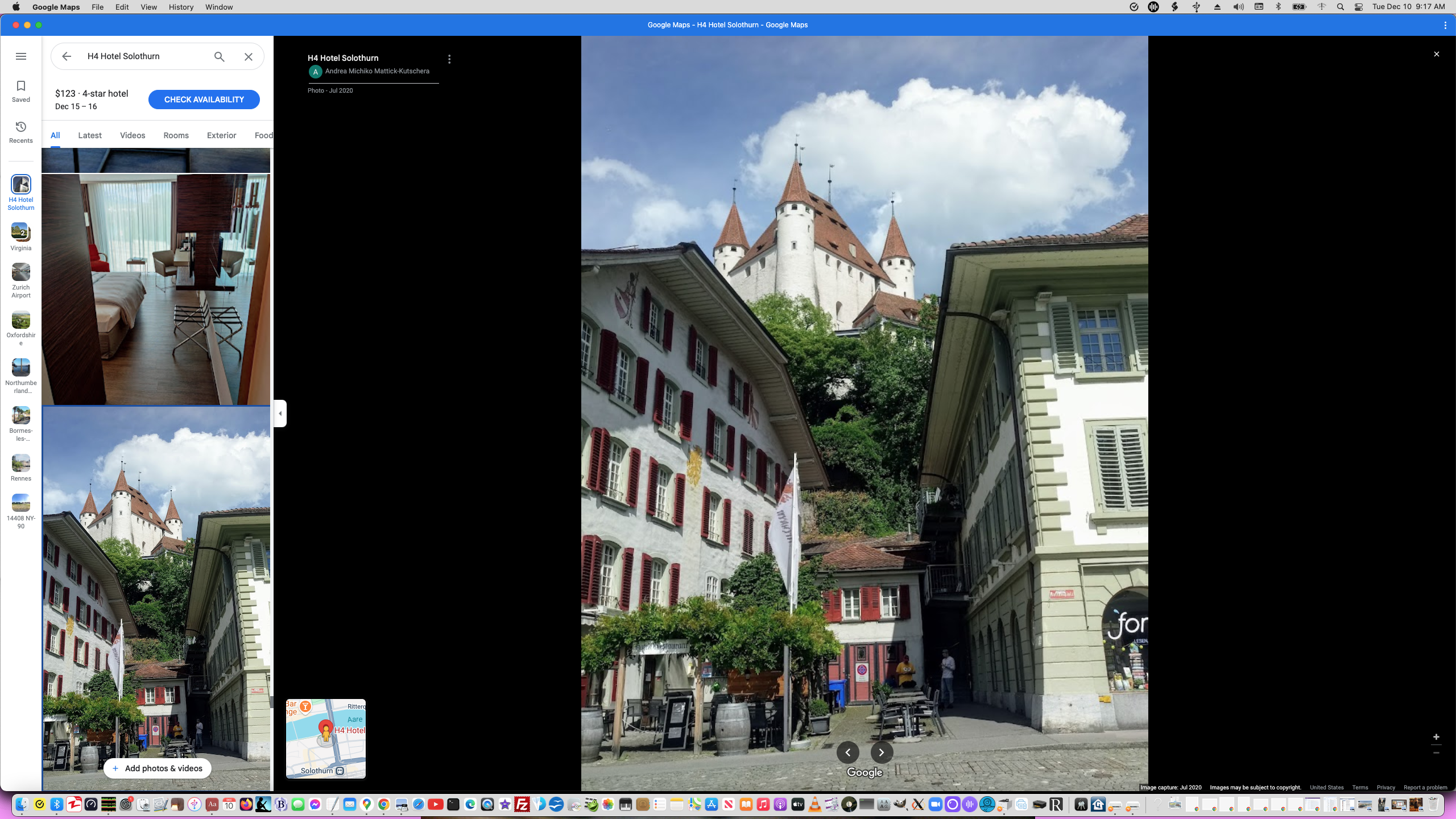
Task: Click Add photos & videos button
Action: [x=158, y=768]
